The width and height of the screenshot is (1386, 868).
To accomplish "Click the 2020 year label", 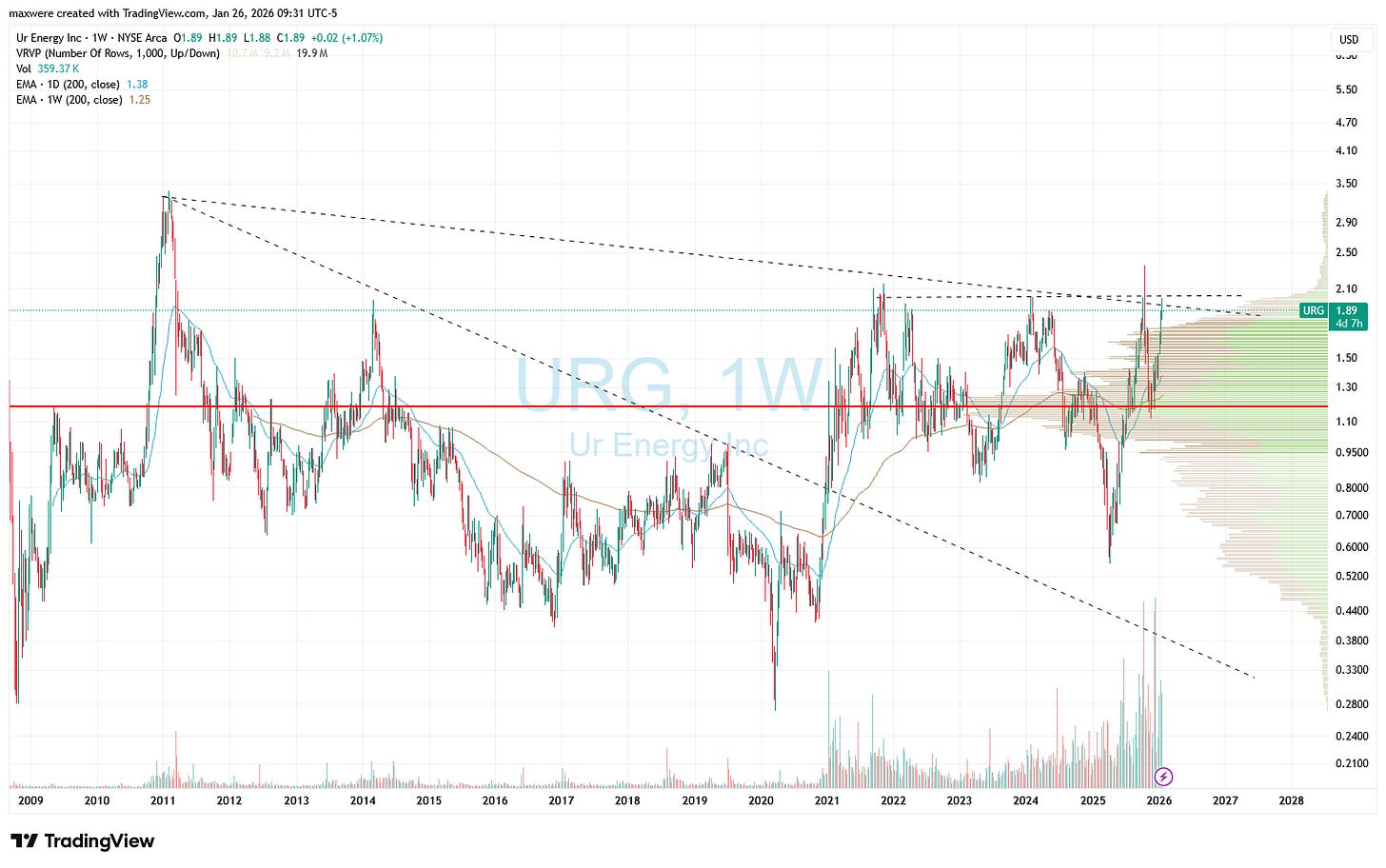I will 762,800.
